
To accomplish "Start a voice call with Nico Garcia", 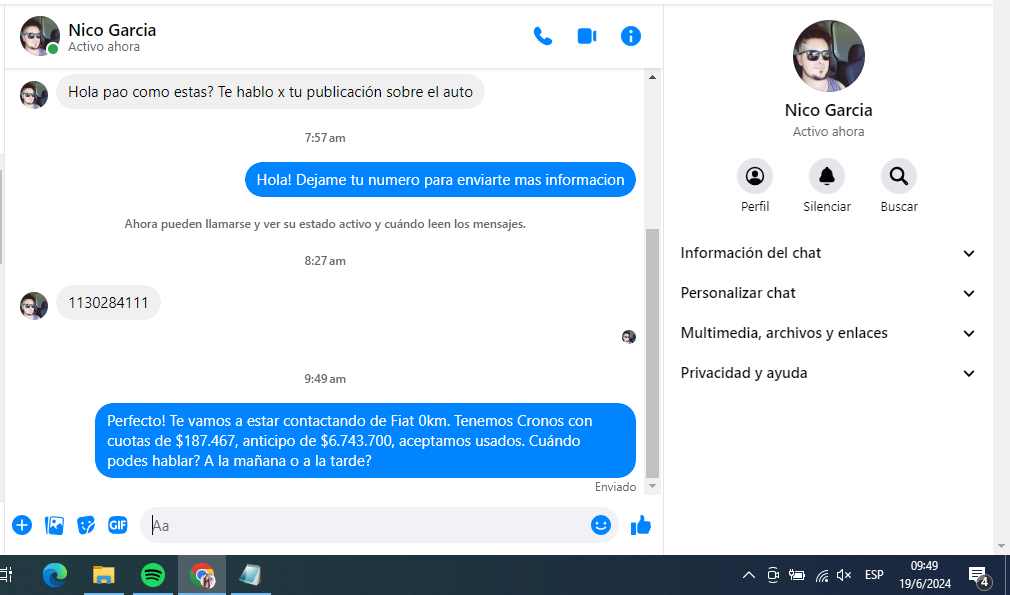I will [543, 36].
